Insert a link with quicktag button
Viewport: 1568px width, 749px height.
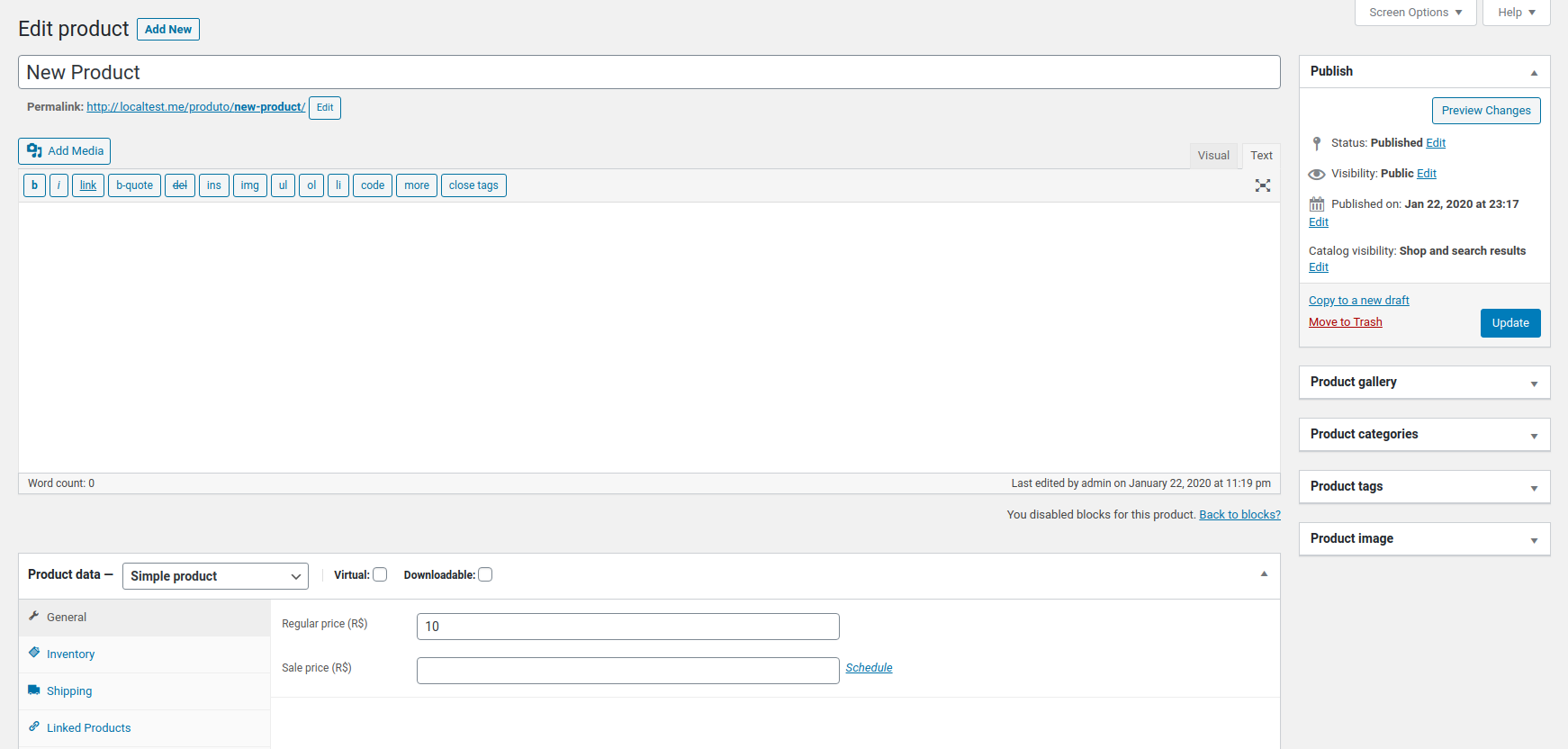click(88, 185)
